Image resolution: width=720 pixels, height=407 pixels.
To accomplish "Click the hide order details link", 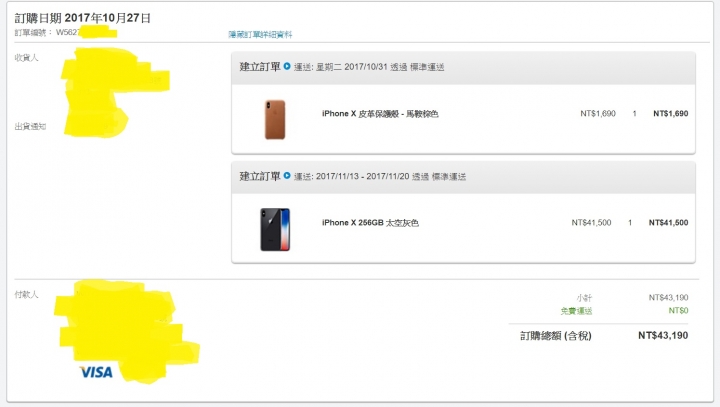I will pyautogui.click(x=260, y=34).
